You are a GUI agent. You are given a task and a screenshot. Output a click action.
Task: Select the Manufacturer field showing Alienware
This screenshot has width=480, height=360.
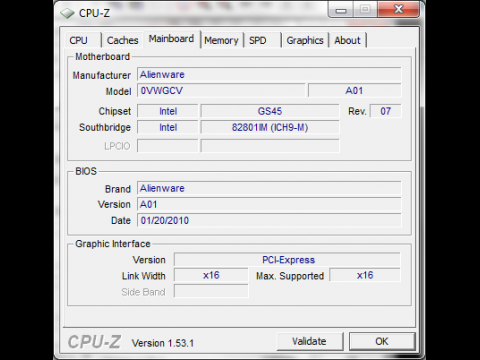(269, 75)
